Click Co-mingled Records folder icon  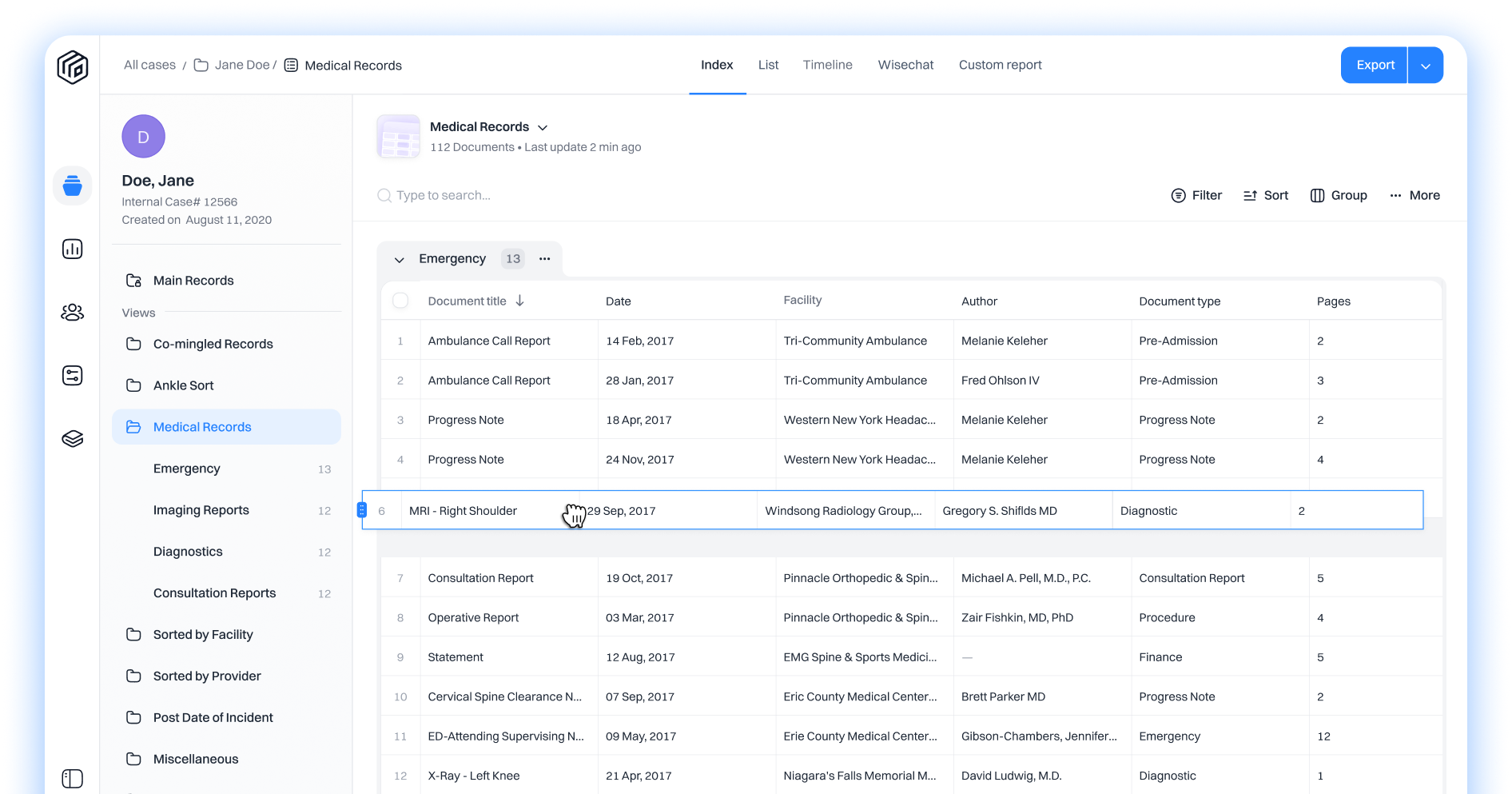coord(134,344)
